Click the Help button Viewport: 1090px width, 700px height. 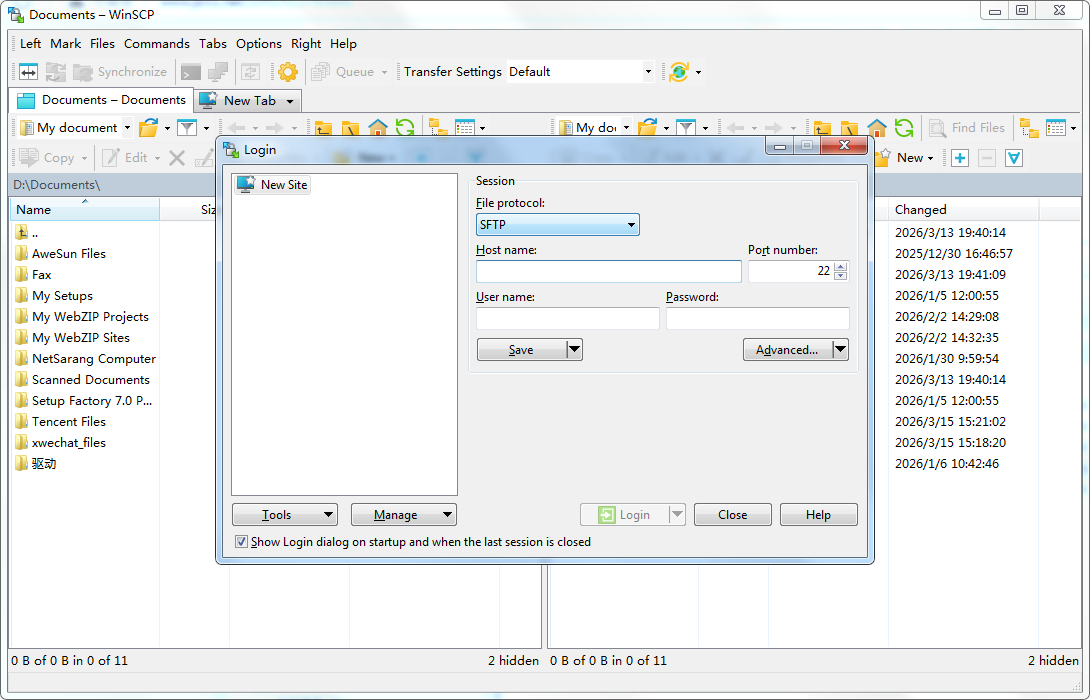(818, 515)
